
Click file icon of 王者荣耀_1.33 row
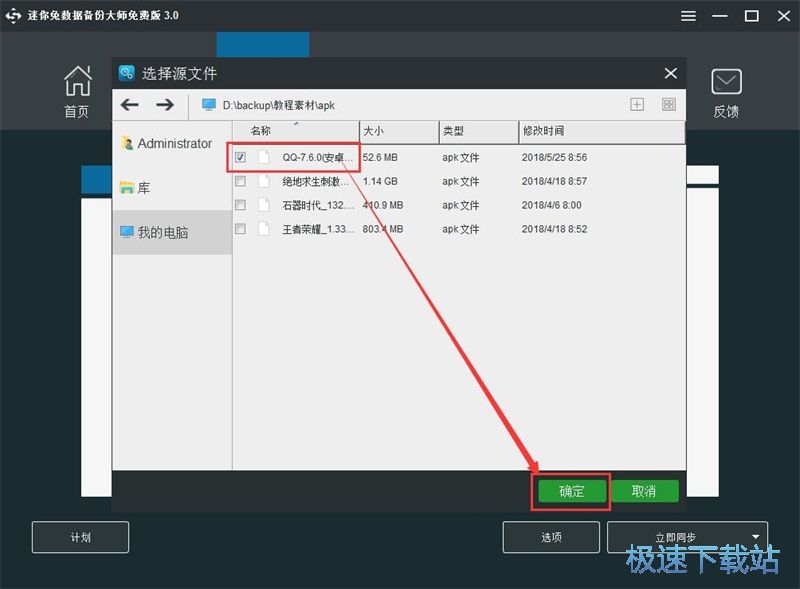(264, 229)
